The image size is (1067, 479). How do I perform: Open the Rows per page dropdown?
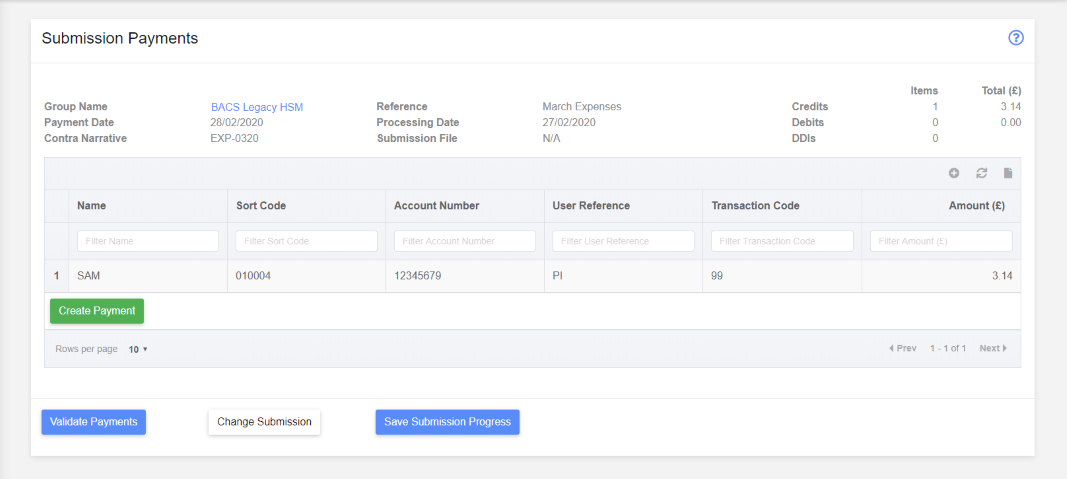(138, 349)
